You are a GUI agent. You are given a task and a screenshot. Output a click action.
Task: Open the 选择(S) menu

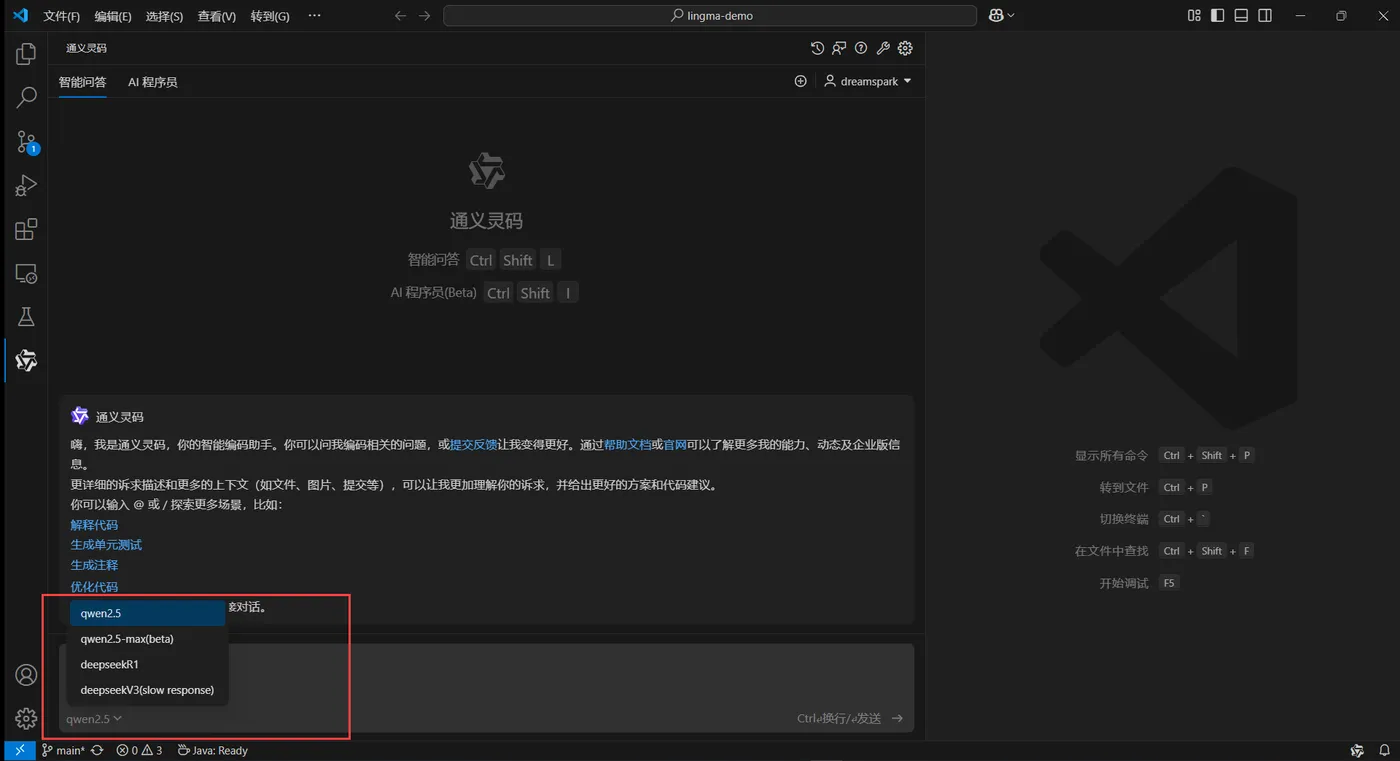pyautogui.click(x=164, y=16)
